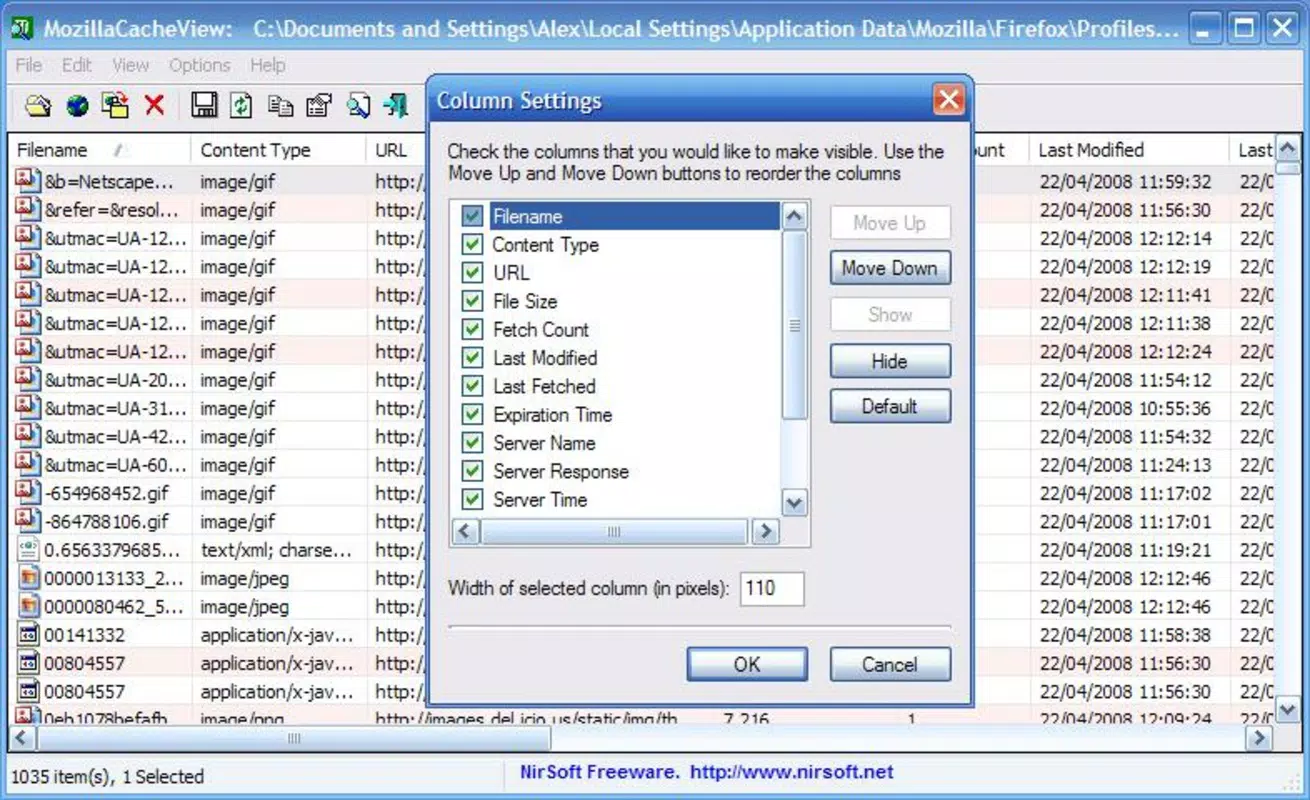Click the column list scroll up arrow
The height and width of the screenshot is (800, 1310).
(794, 216)
